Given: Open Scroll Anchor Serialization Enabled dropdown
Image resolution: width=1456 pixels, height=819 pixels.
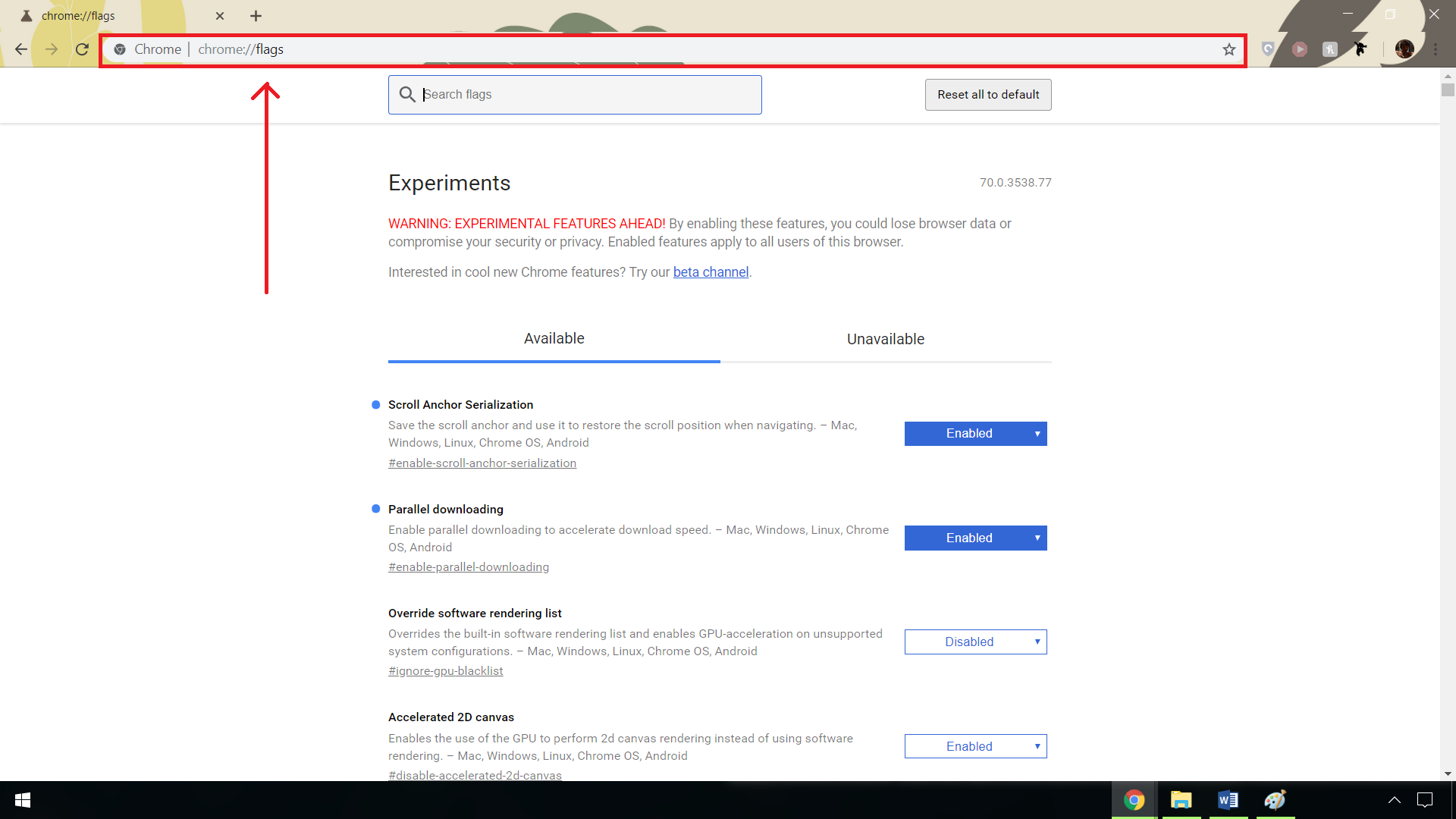Looking at the screenshot, I should [x=975, y=434].
